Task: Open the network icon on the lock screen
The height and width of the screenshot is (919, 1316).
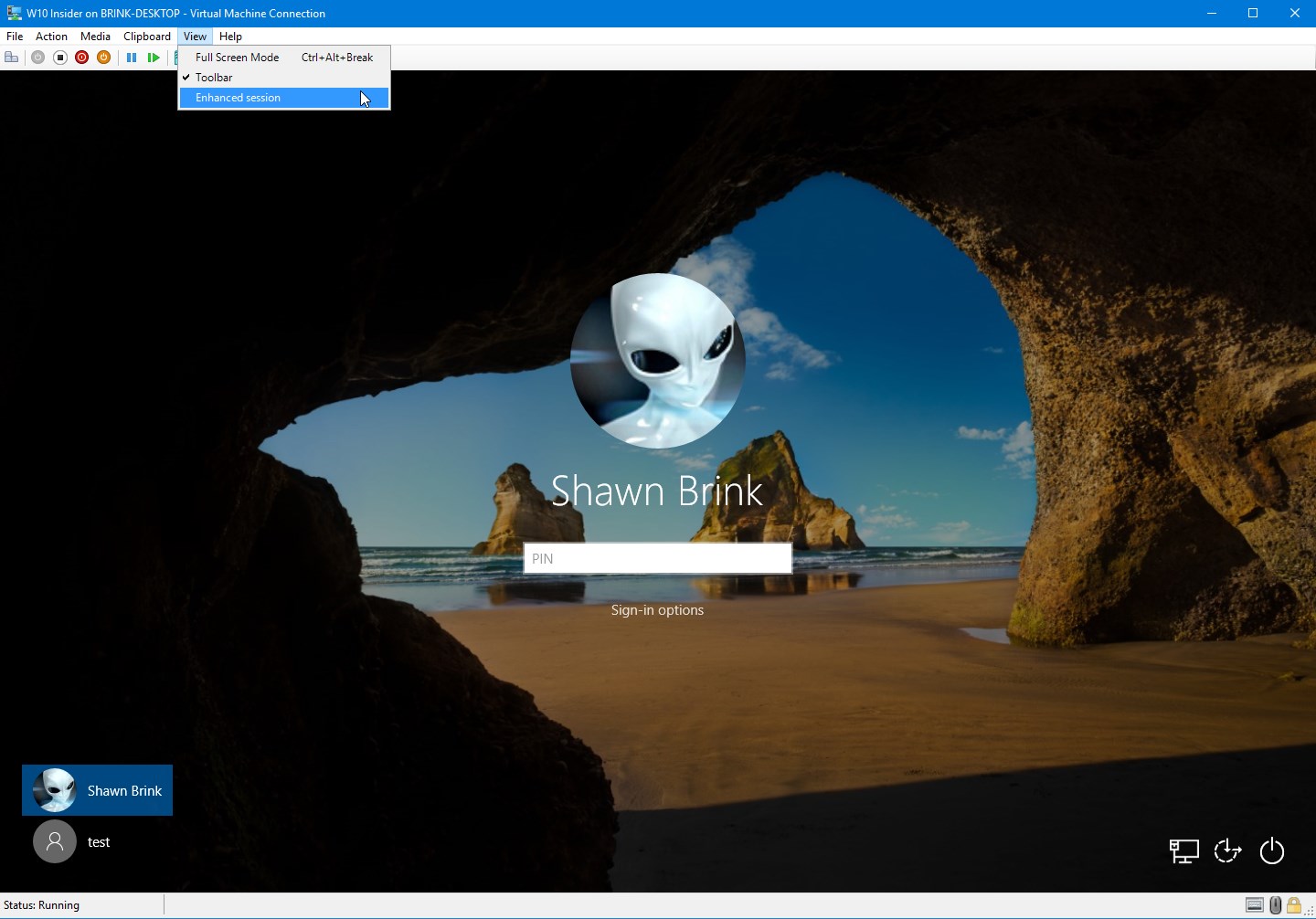Action: (1183, 851)
